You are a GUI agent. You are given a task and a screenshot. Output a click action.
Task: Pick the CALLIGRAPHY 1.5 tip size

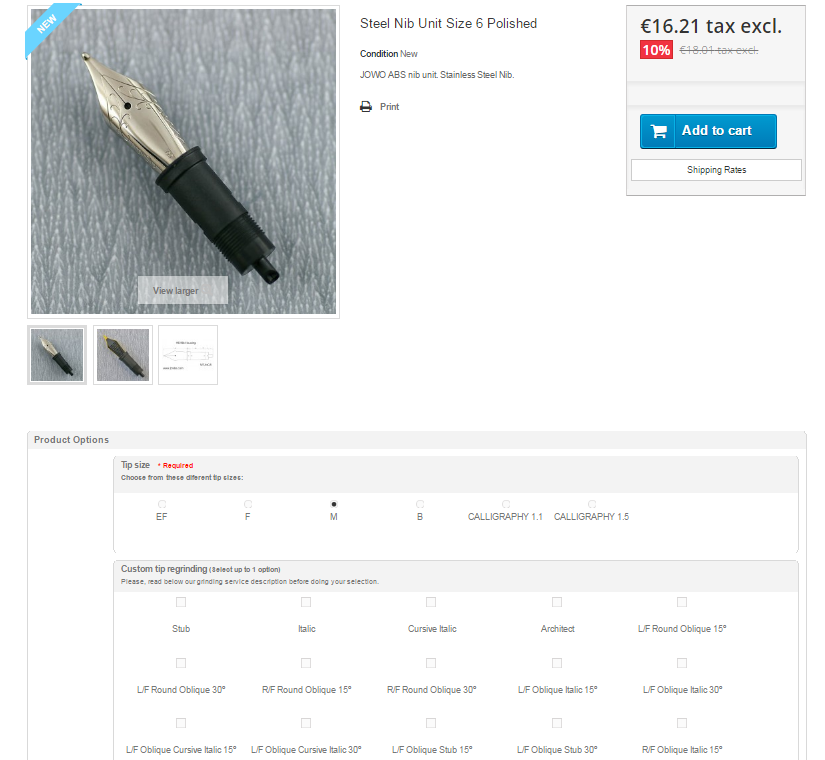pyautogui.click(x=592, y=504)
